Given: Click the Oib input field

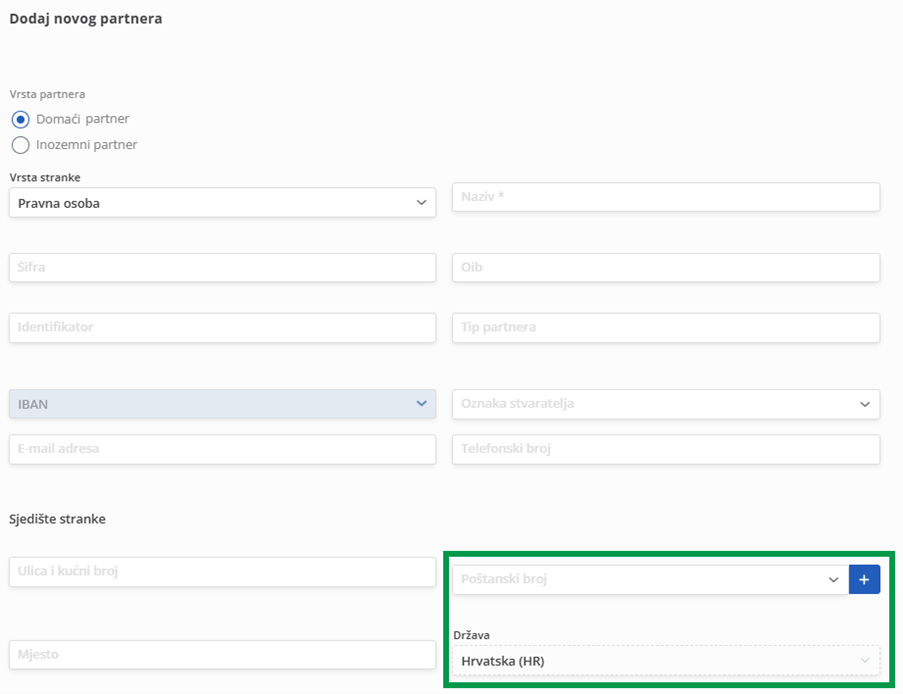Looking at the screenshot, I should (666, 268).
